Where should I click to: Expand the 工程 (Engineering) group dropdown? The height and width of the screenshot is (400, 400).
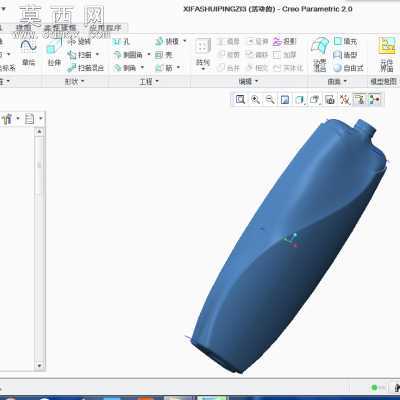pos(157,81)
